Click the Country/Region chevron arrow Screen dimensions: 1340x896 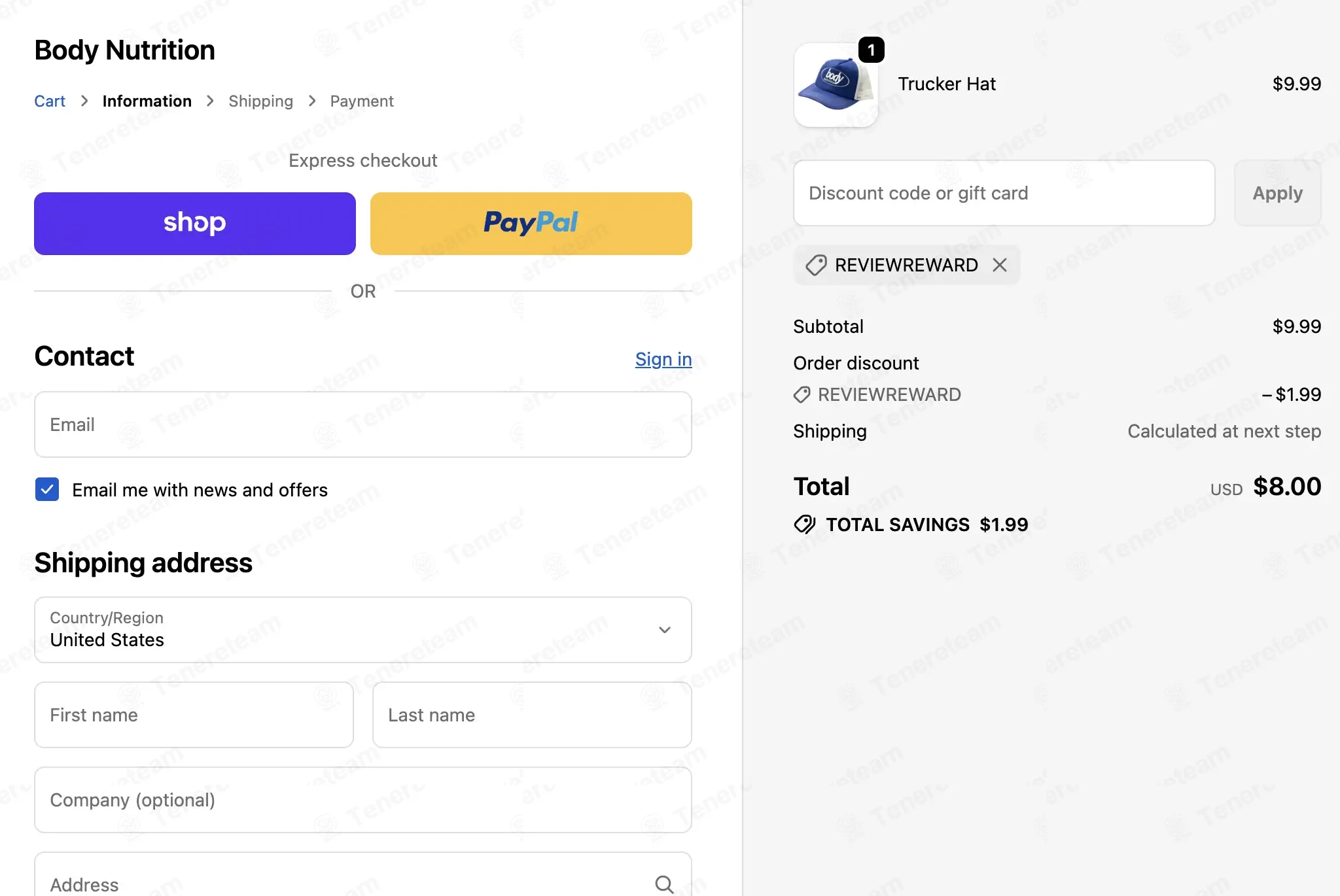(665, 630)
